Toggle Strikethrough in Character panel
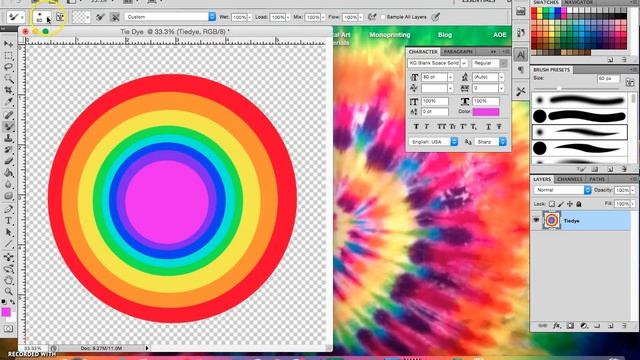Viewport: 640px width, 360px height. [x=499, y=127]
